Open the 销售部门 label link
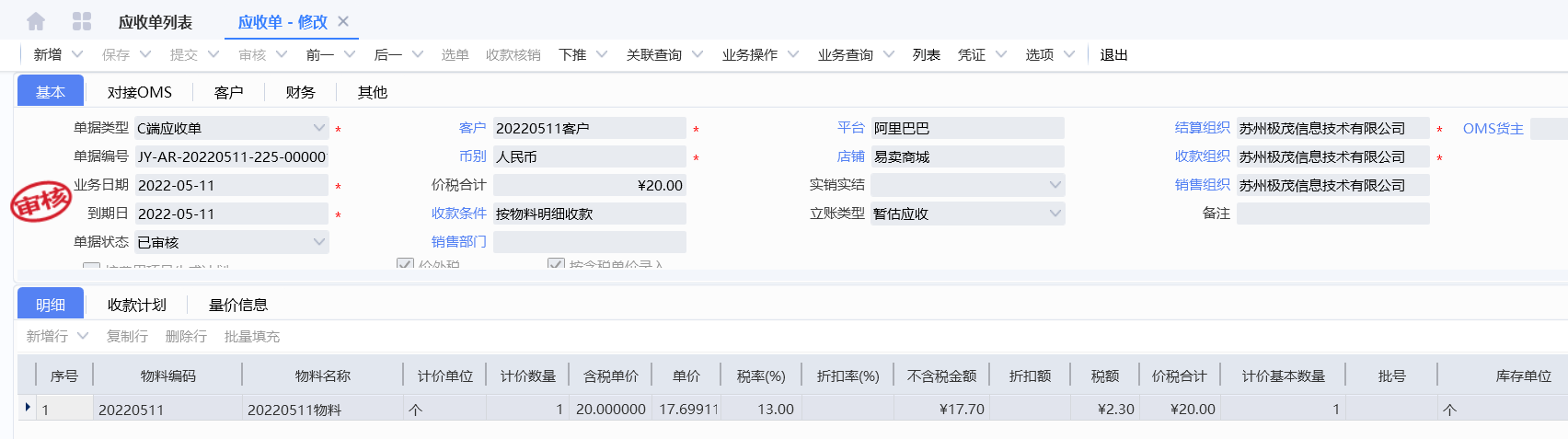Screen dimensions: 1568x439 459,242
